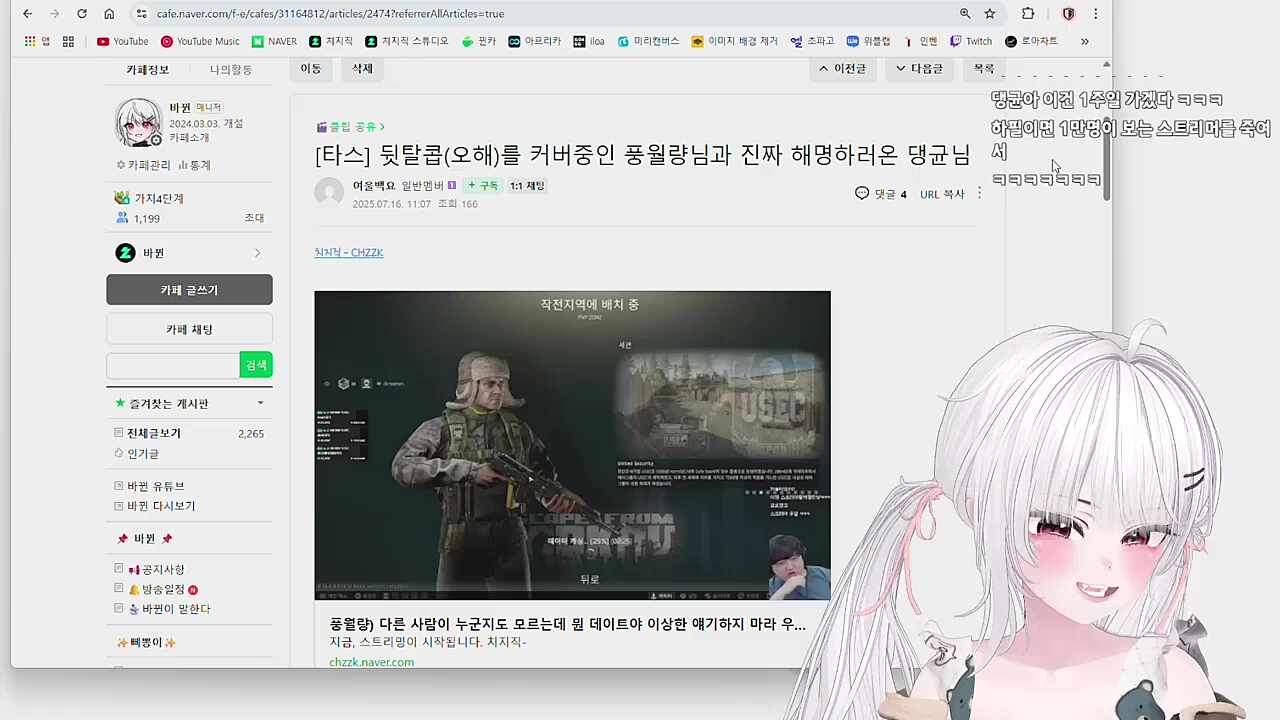This screenshot has width=1280, height=720.
Task: Open the apps grid shortcut in bookmarks bar
Action: [68, 41]
